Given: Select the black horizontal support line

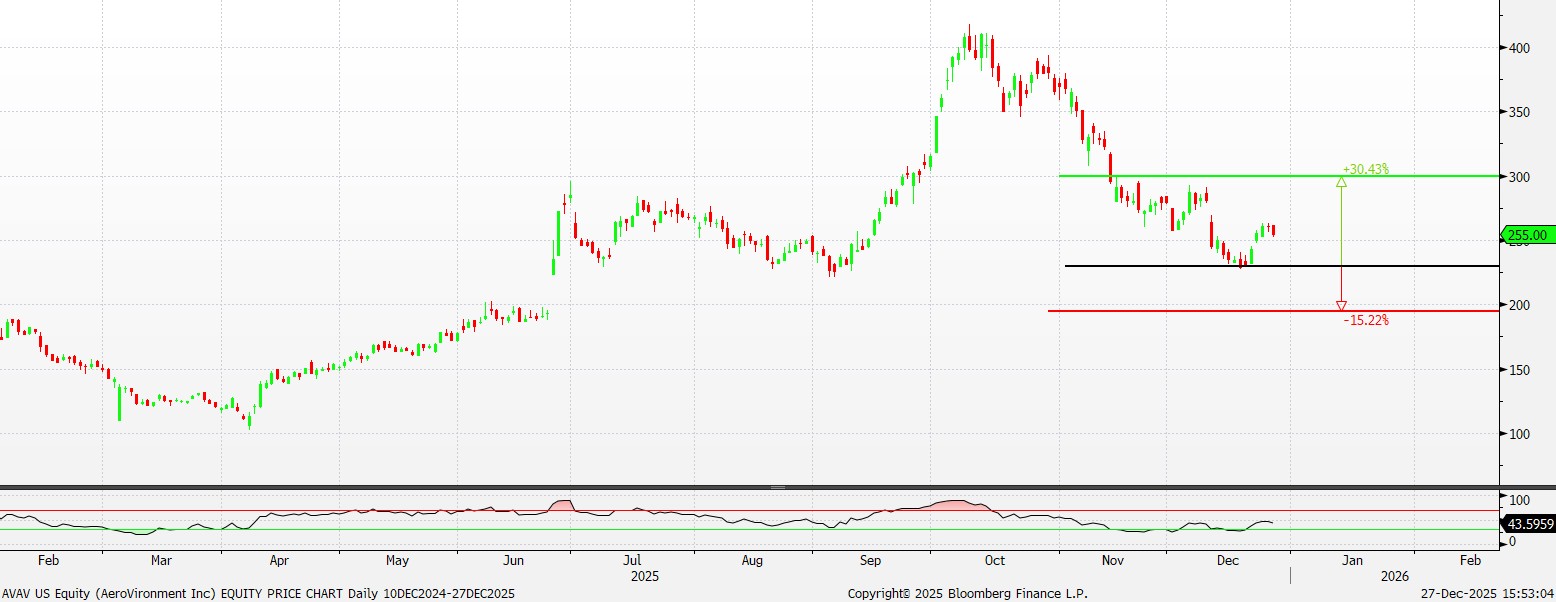Looking at the screenshot, I should click(x=1282, y=266).
